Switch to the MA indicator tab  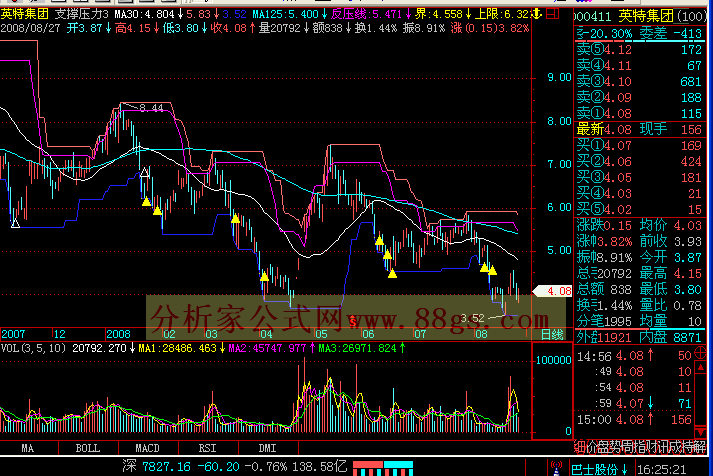click(x=28, y=448)
